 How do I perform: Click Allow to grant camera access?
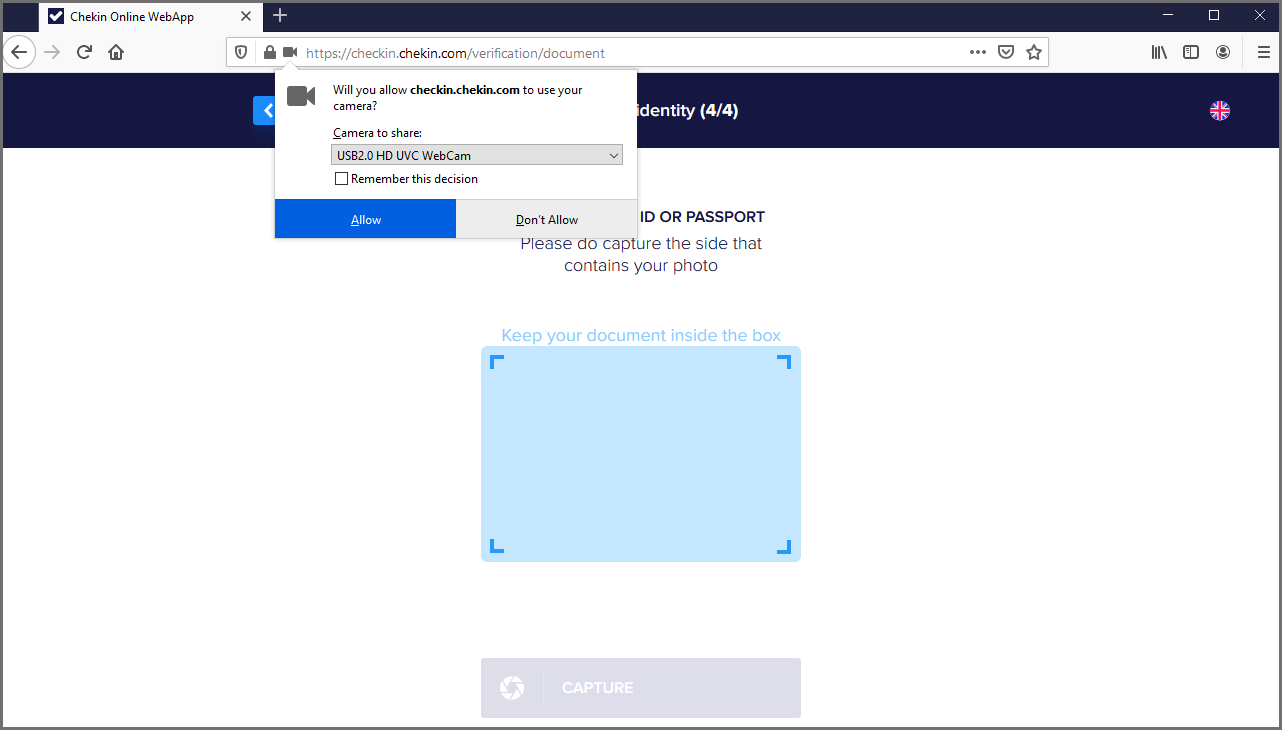pos(365,219)
